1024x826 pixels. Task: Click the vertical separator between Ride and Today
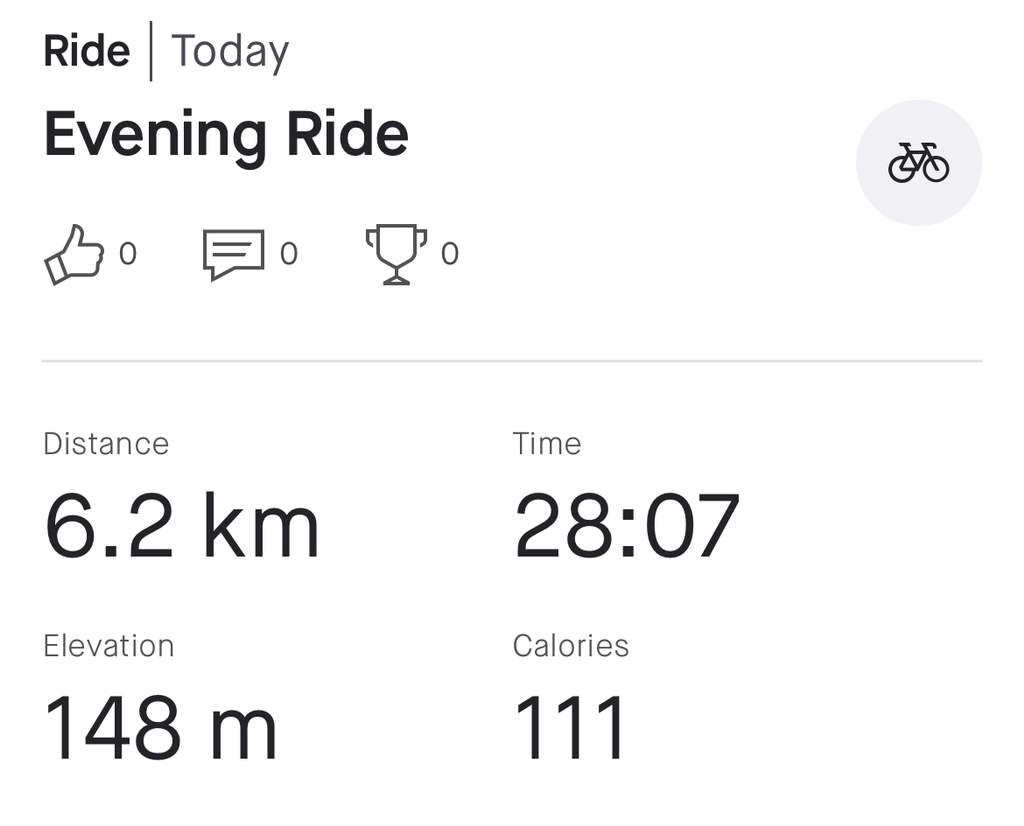pyautogui.click(x=151, y=51)
